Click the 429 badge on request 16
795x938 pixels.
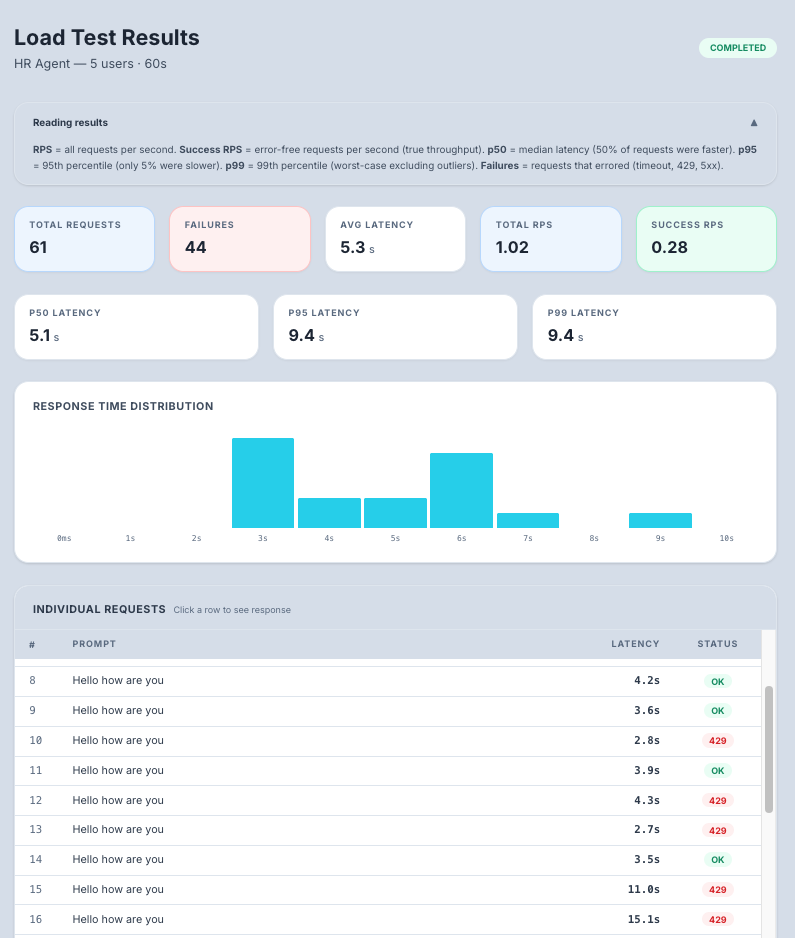click(x=718, y=919)
